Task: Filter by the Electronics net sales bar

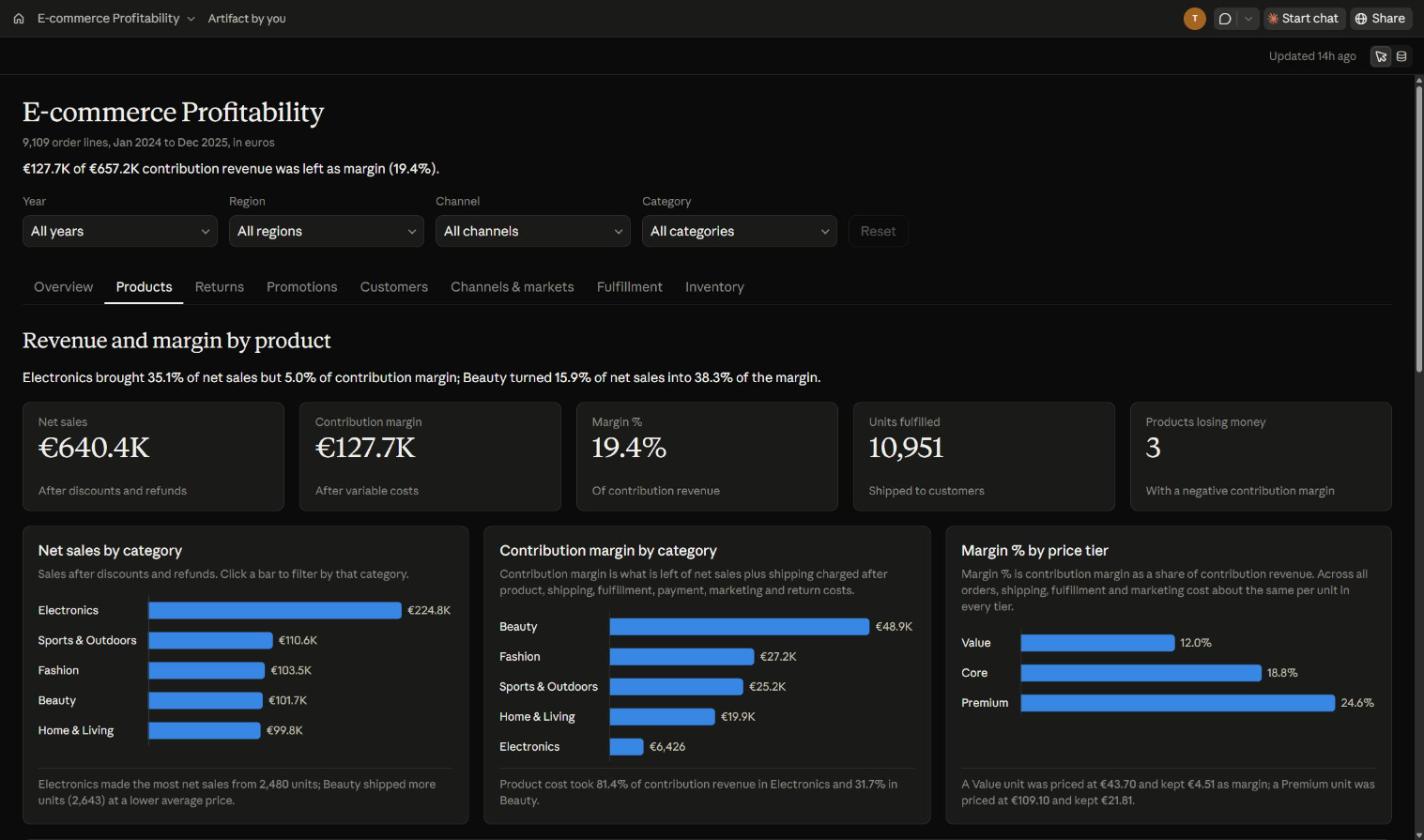Action: (275, 610)
